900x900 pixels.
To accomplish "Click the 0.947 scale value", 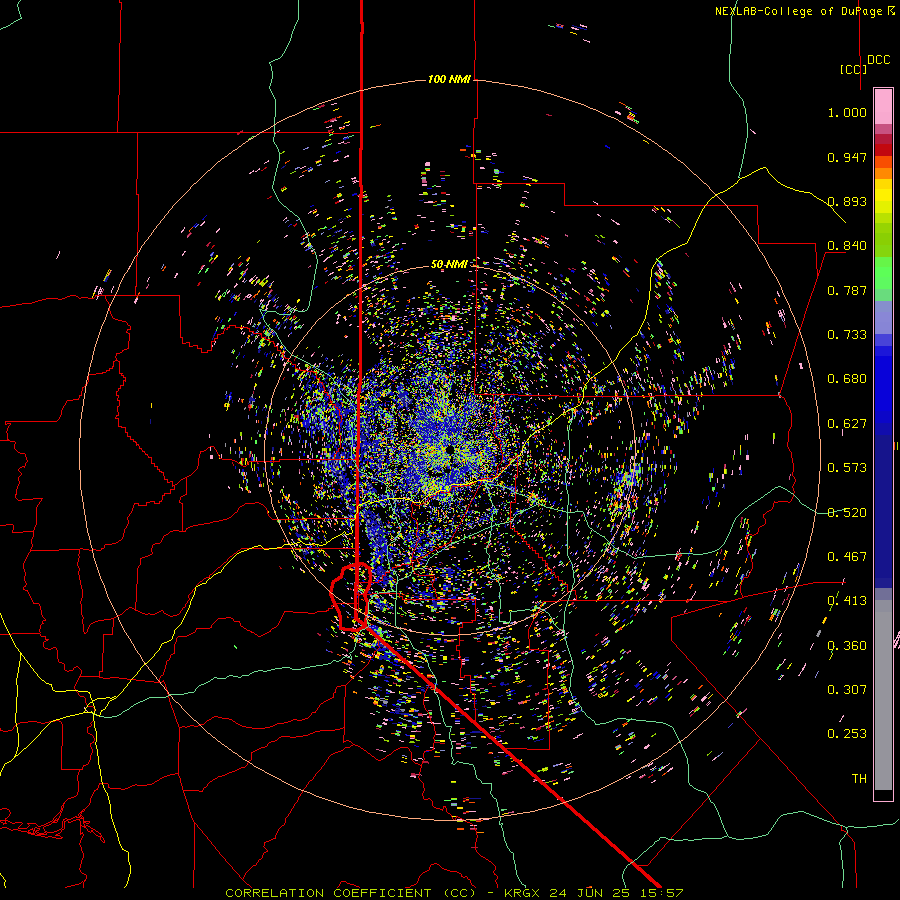I will tap(847, 157).
